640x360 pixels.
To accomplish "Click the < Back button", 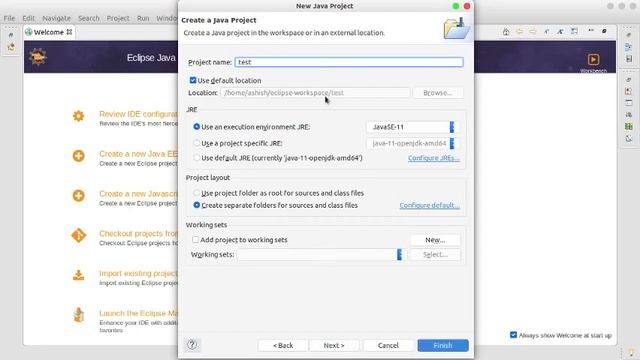I will pos(283,345).
